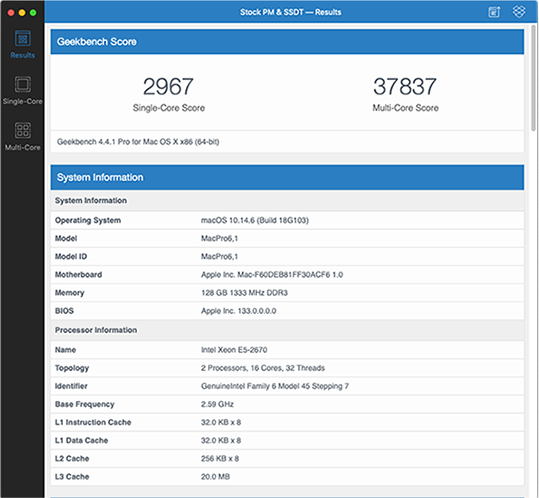
Task: Click the macOS 10.14.6 (Build 18G103) value
Action: (255, 220)
